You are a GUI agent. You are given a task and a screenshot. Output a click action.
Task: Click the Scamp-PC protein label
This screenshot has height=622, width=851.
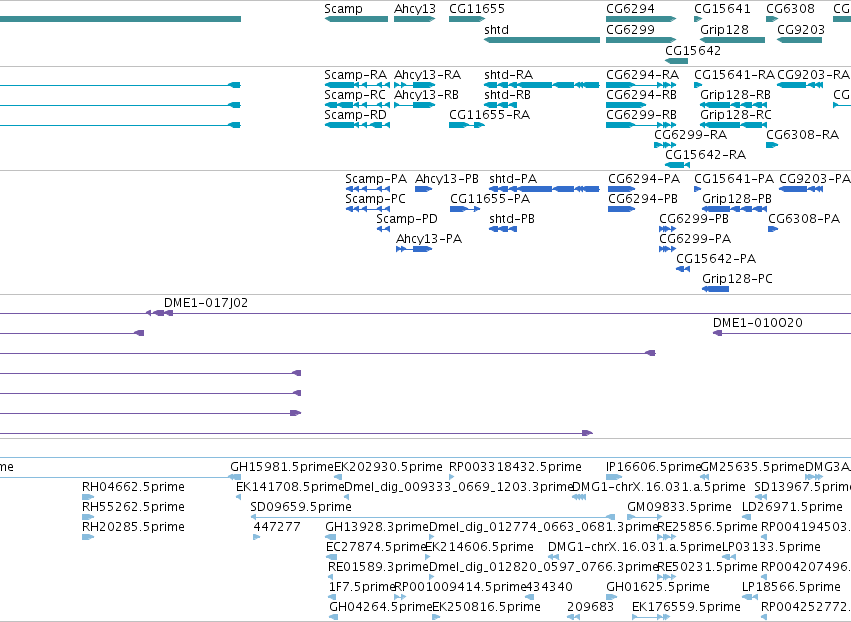point(376,199)
